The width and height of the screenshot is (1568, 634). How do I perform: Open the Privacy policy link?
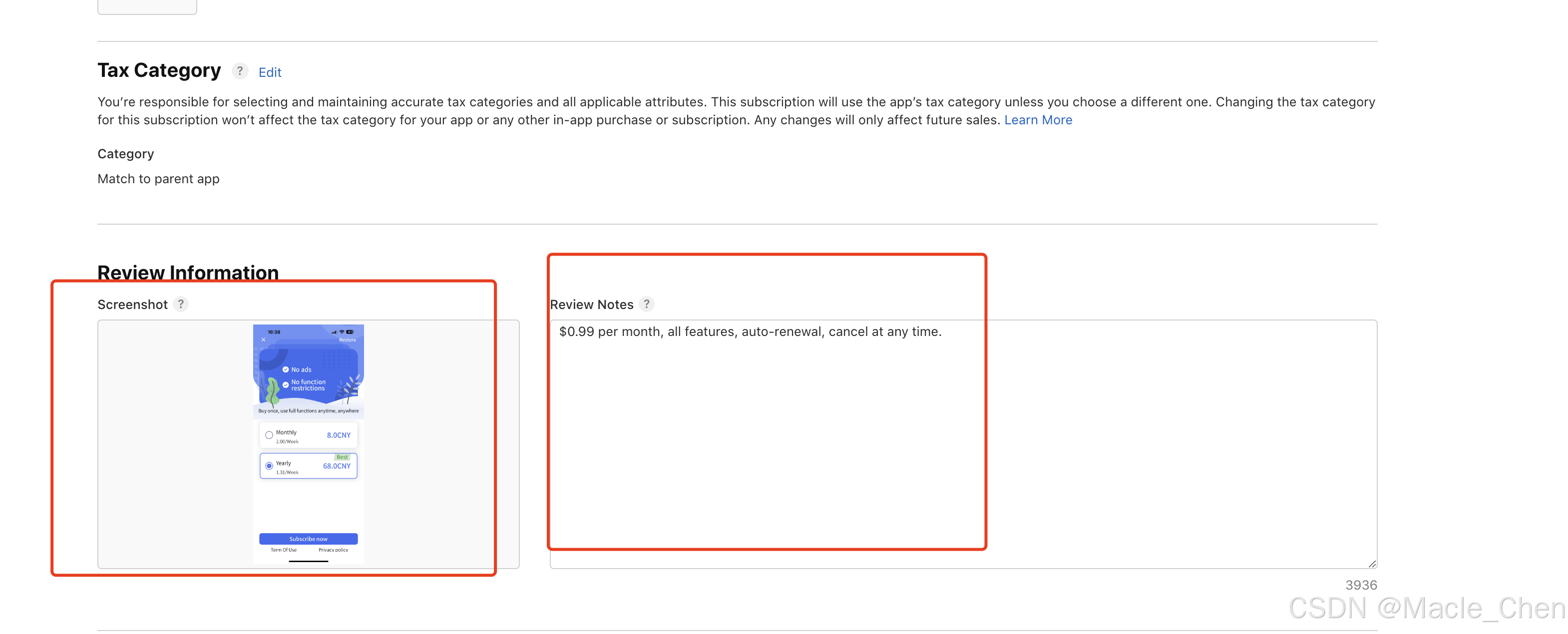pyautogui.click(x=333, y=550)
